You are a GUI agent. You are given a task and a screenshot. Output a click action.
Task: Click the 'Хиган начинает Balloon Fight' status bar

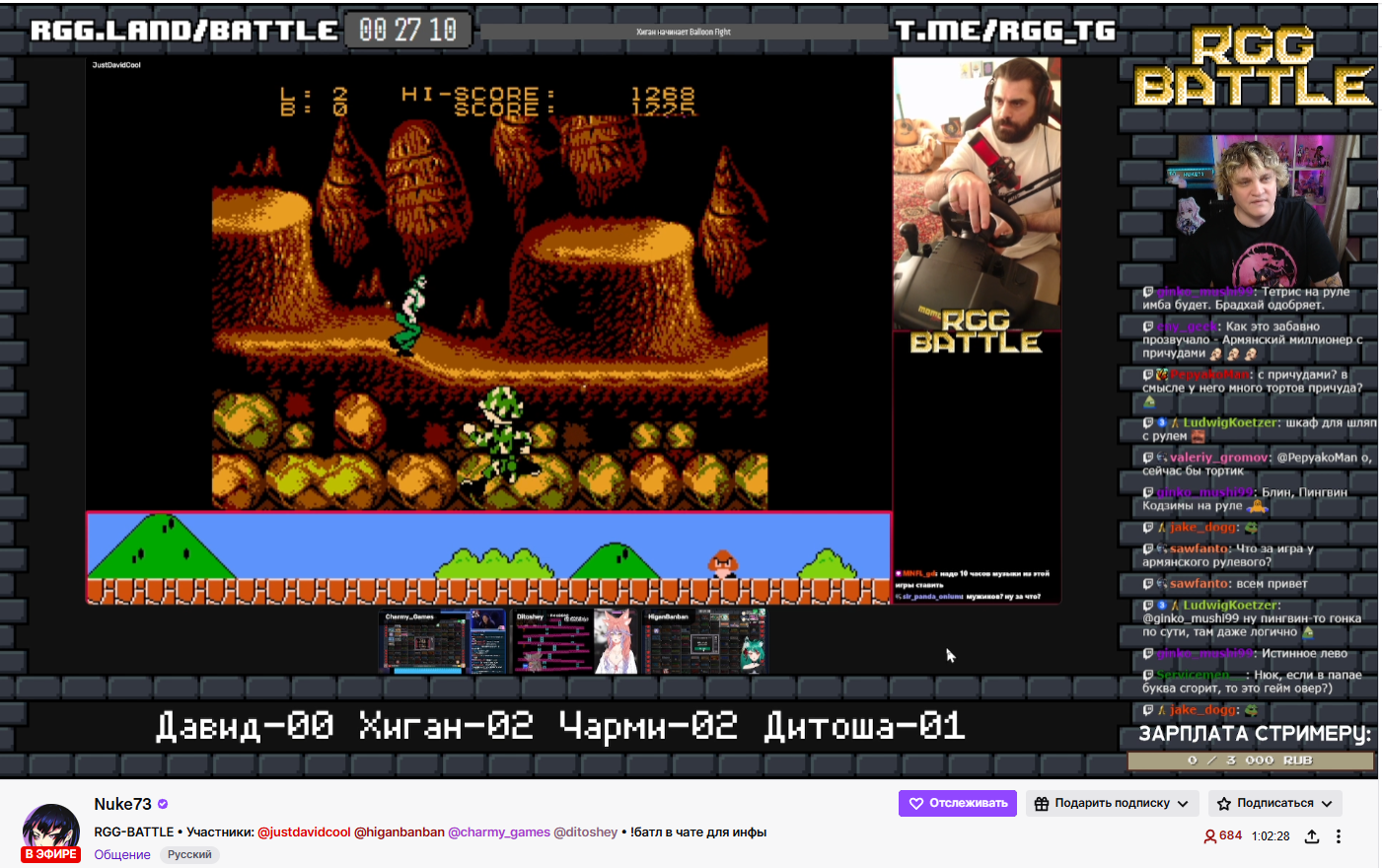[x=684, y=32]
